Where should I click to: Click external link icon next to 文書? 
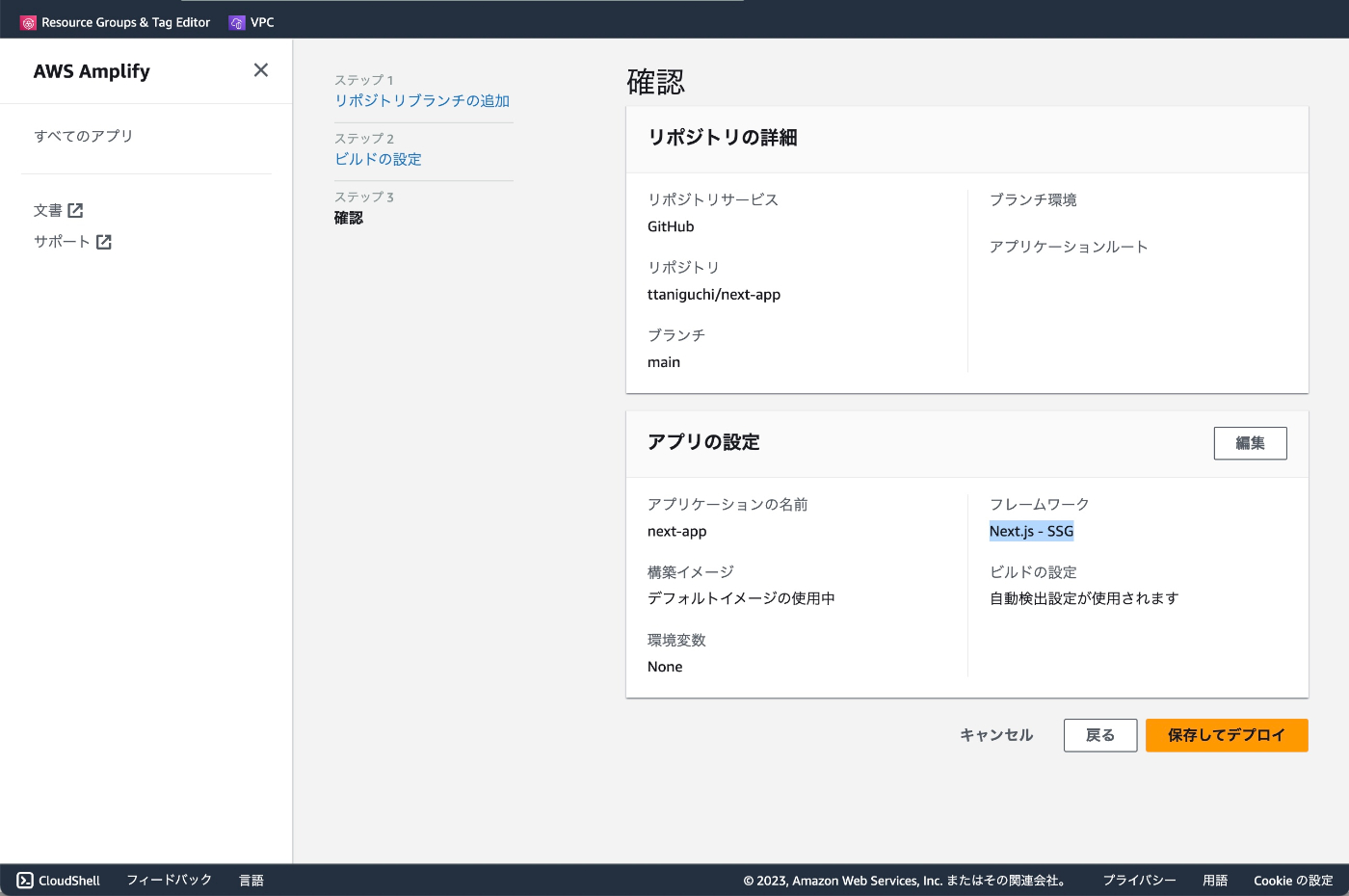75,210
